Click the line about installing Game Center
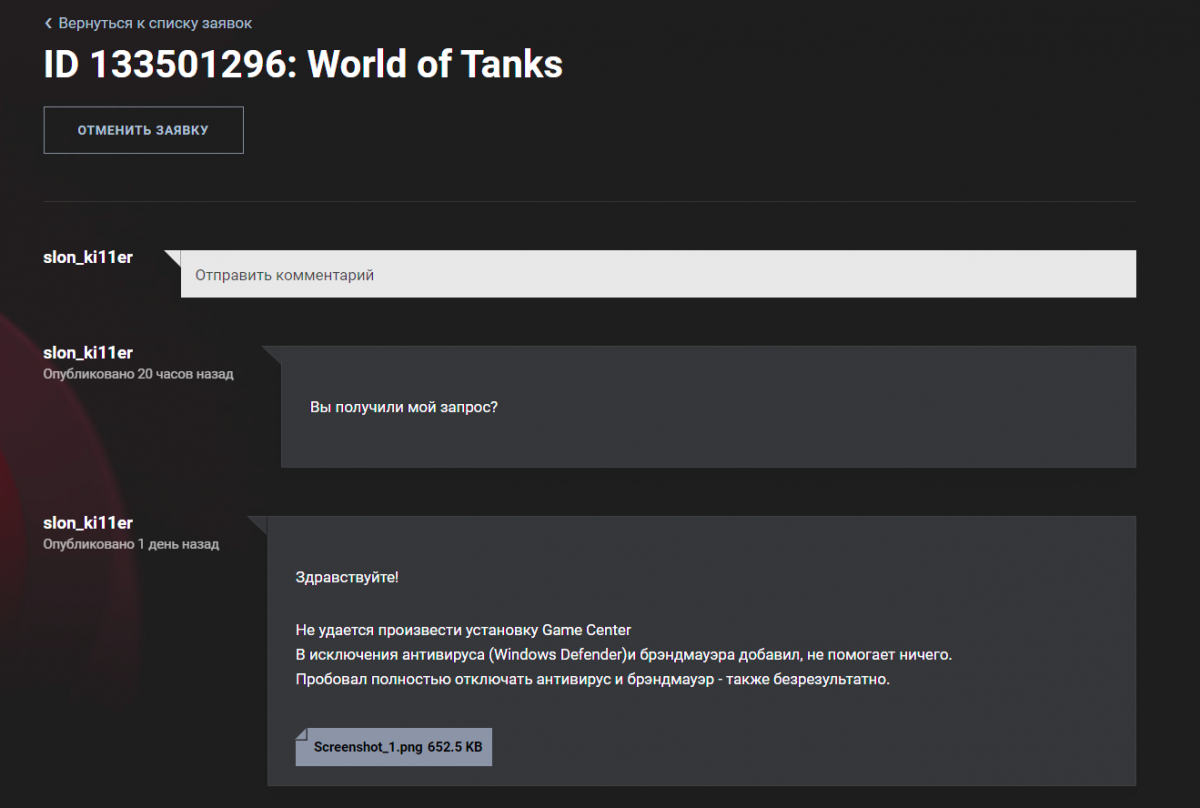This screenshot has width=1200, height=808. click(x=463, y=630)
